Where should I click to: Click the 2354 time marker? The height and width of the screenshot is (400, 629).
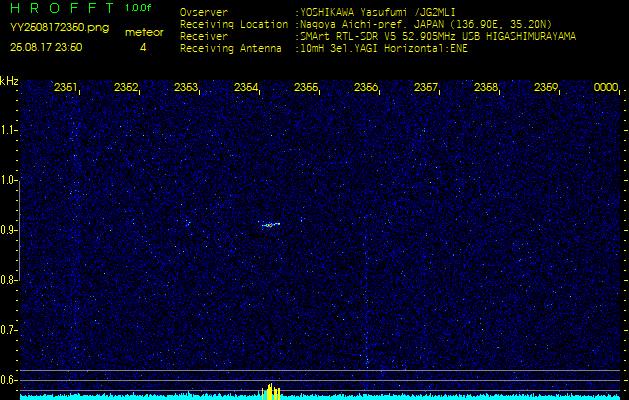246,87
